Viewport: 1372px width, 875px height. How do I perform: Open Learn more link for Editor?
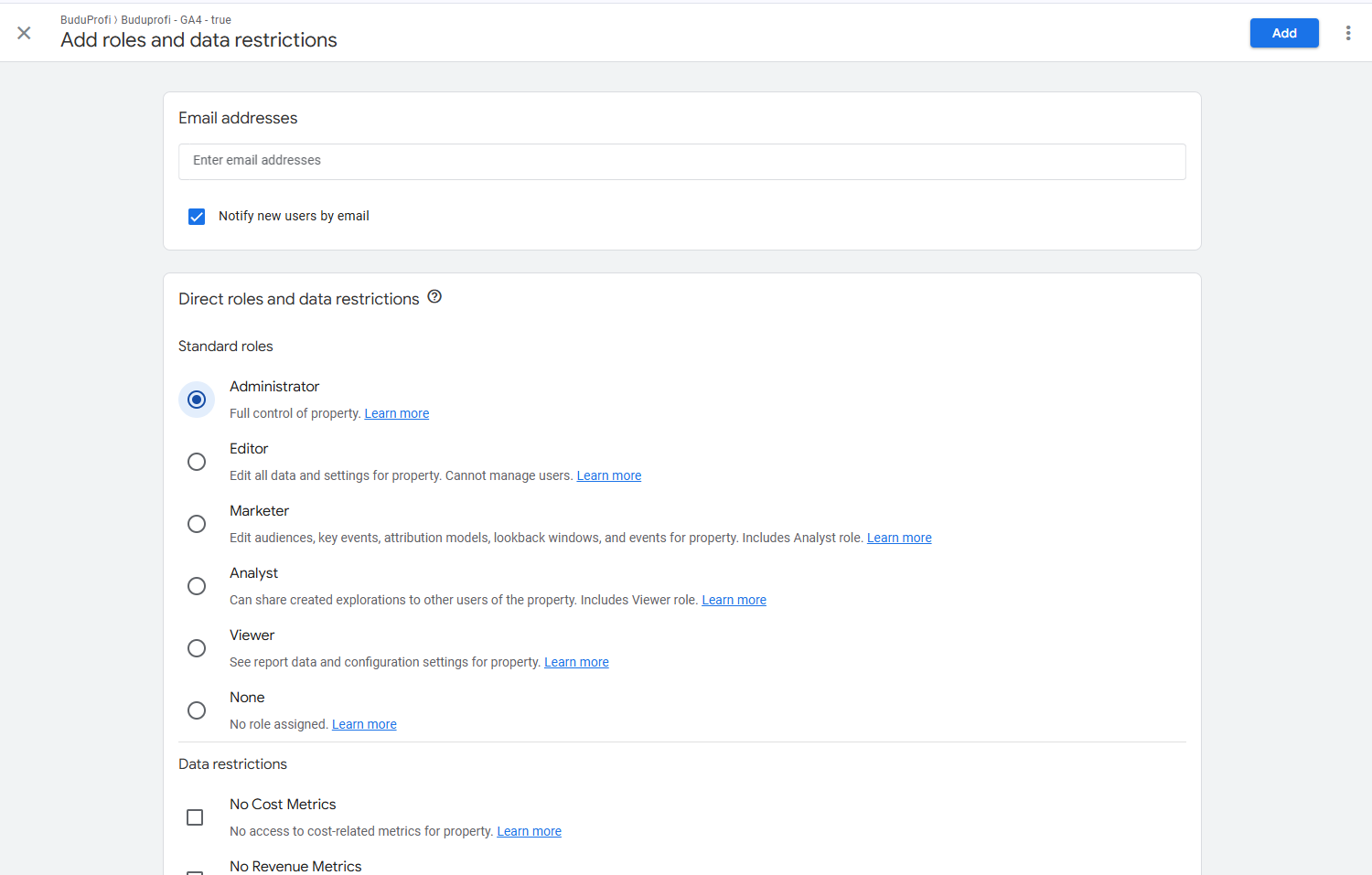[x=609, y=475]
